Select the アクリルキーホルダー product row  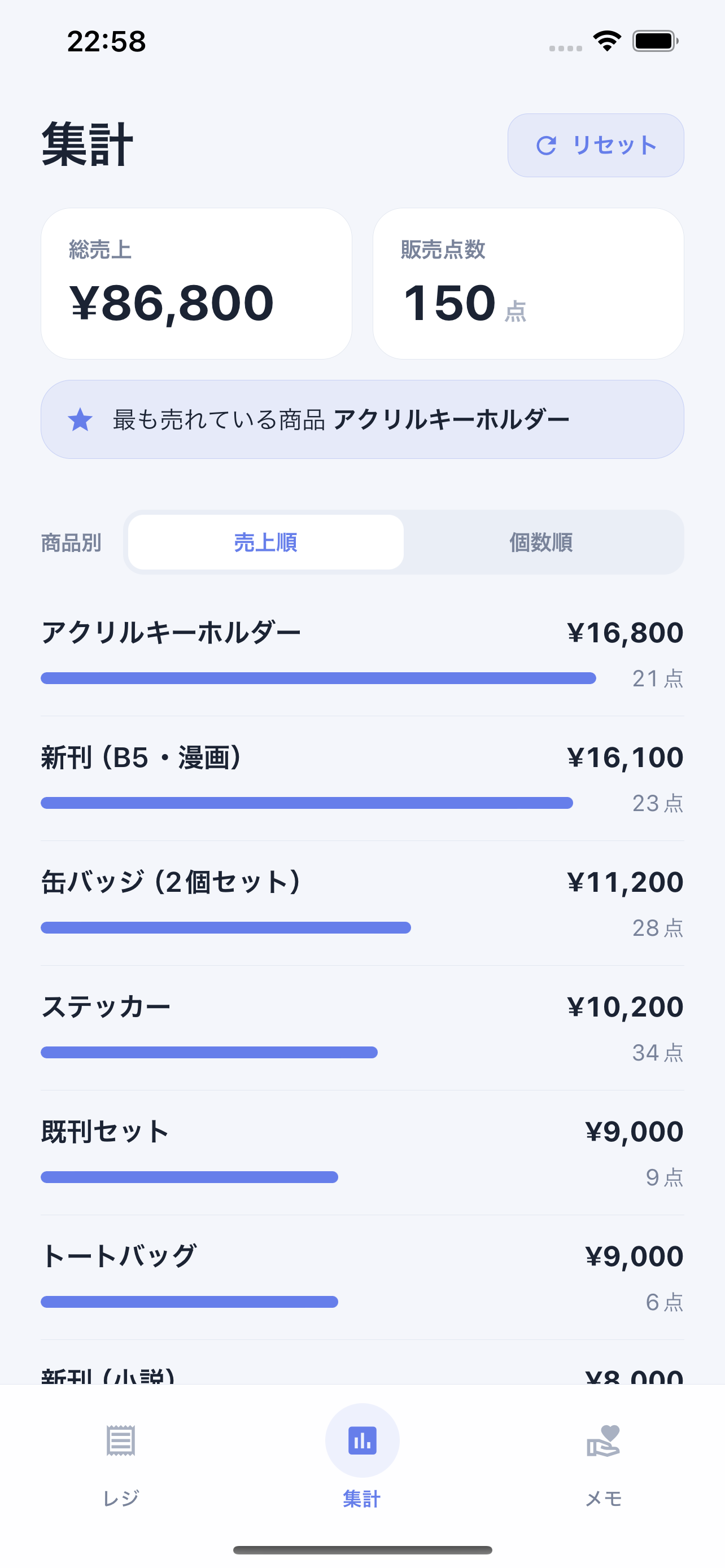click(x=362, y=654)
